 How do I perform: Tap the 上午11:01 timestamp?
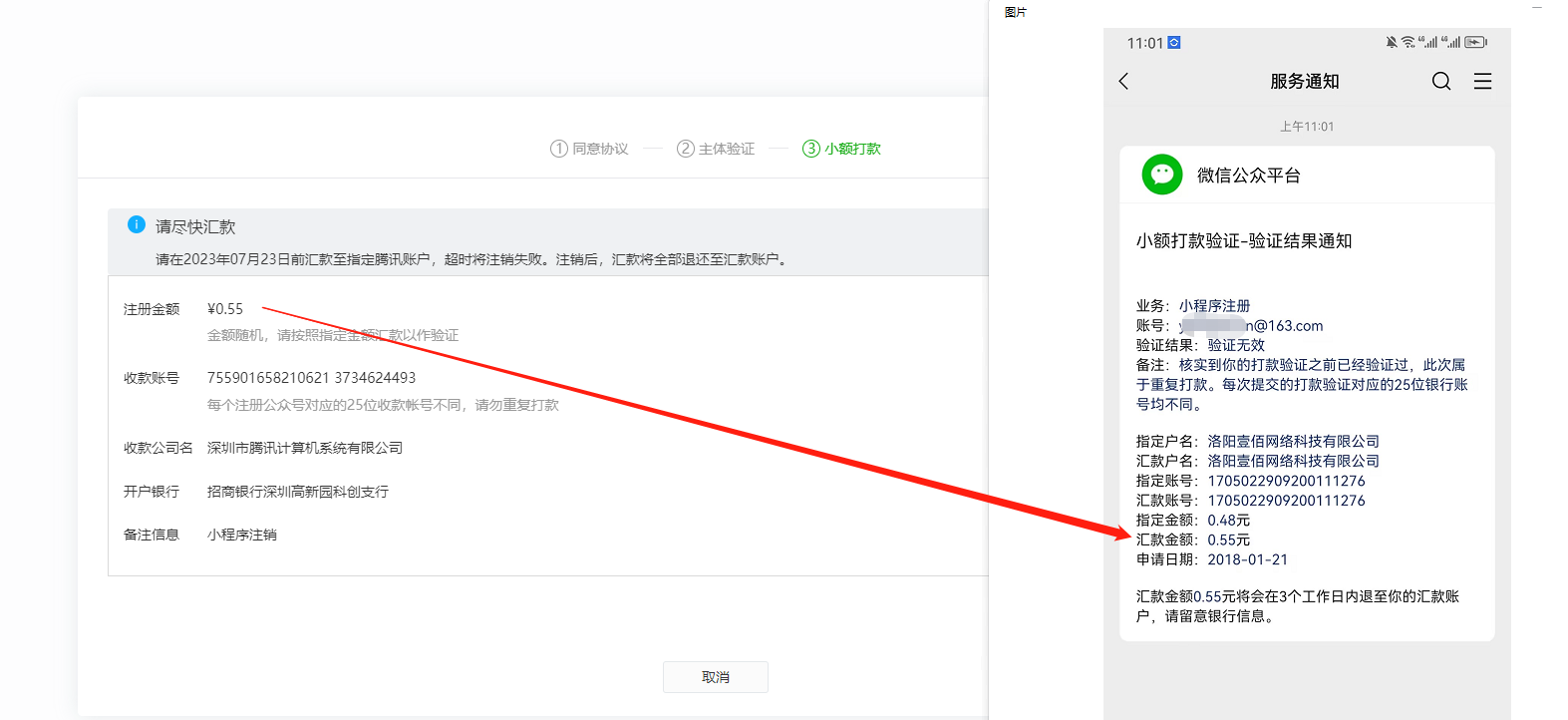click(1307, 127)
